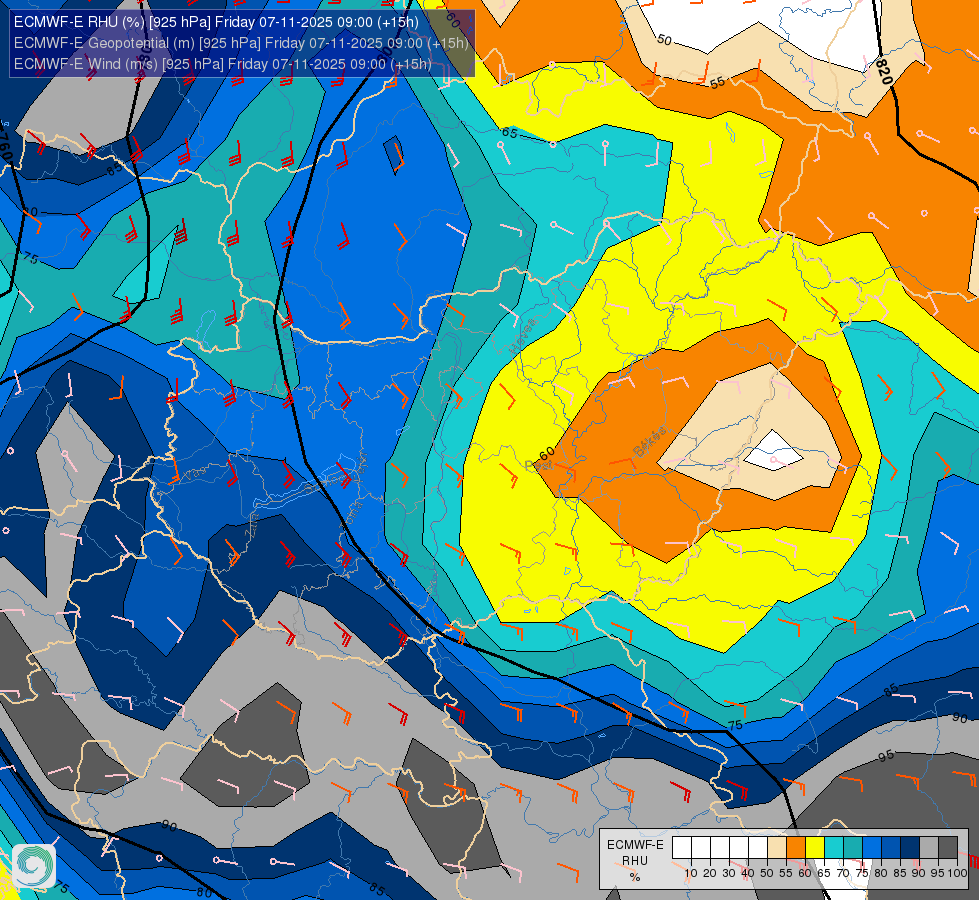
Task: Click the 60 contour label beside Pest
Action: (x=546, y=452)
